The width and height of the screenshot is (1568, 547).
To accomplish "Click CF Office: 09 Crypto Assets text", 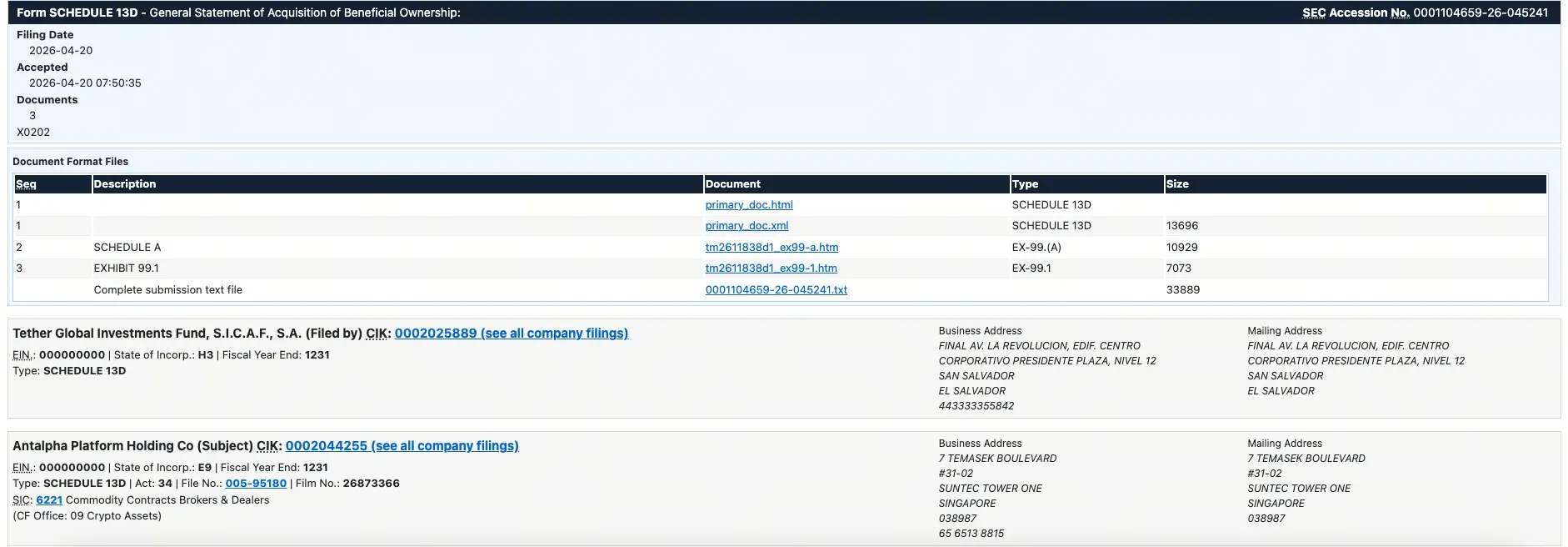I will (x=87, y=516).
